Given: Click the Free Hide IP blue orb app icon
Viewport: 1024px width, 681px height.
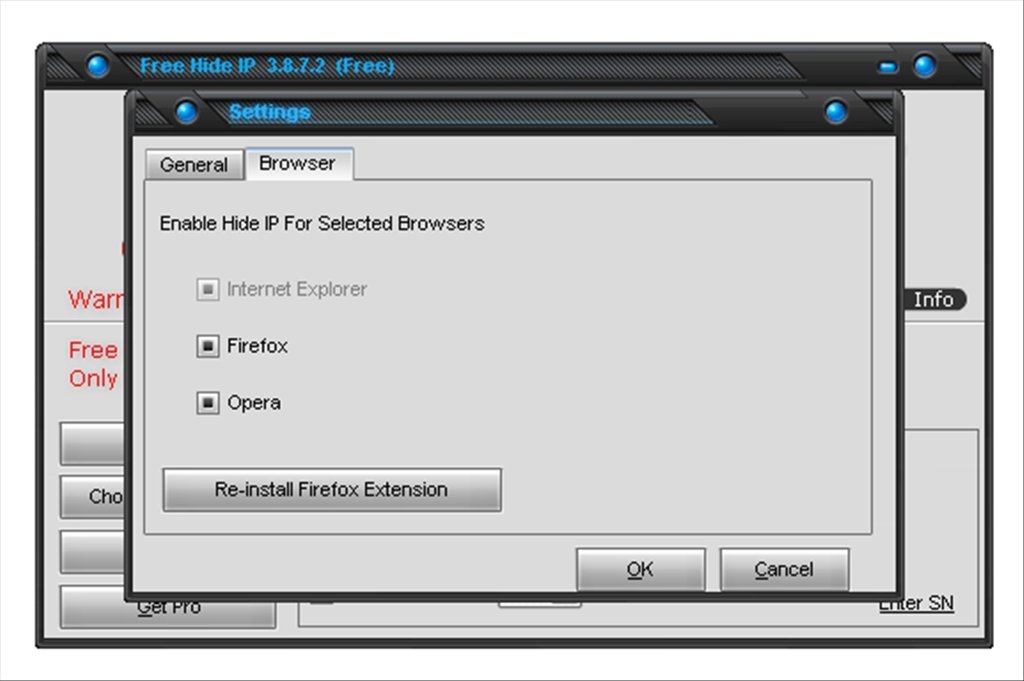Looking at the screenshot, I should click(98, 66).
